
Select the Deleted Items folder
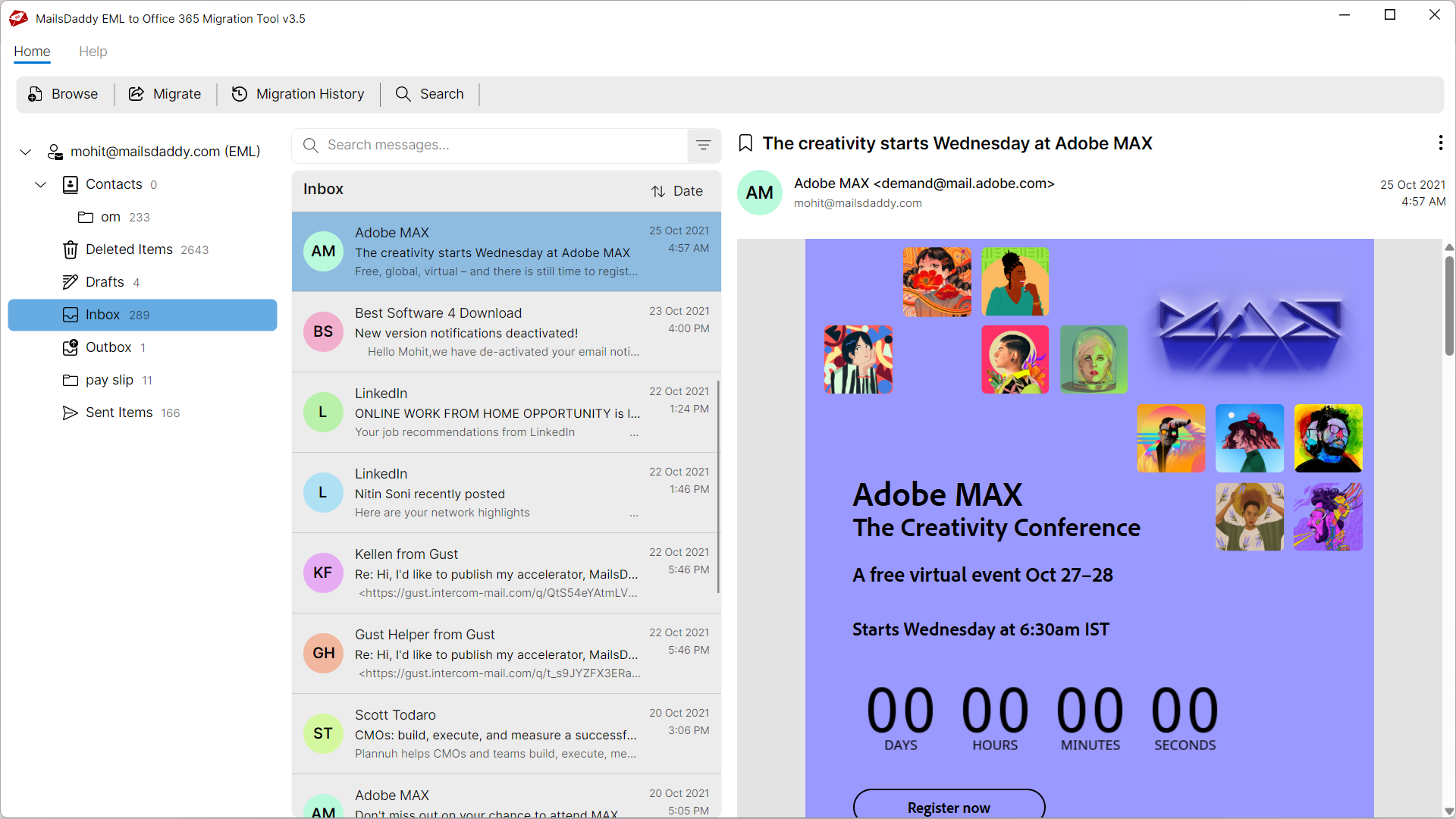143,249
